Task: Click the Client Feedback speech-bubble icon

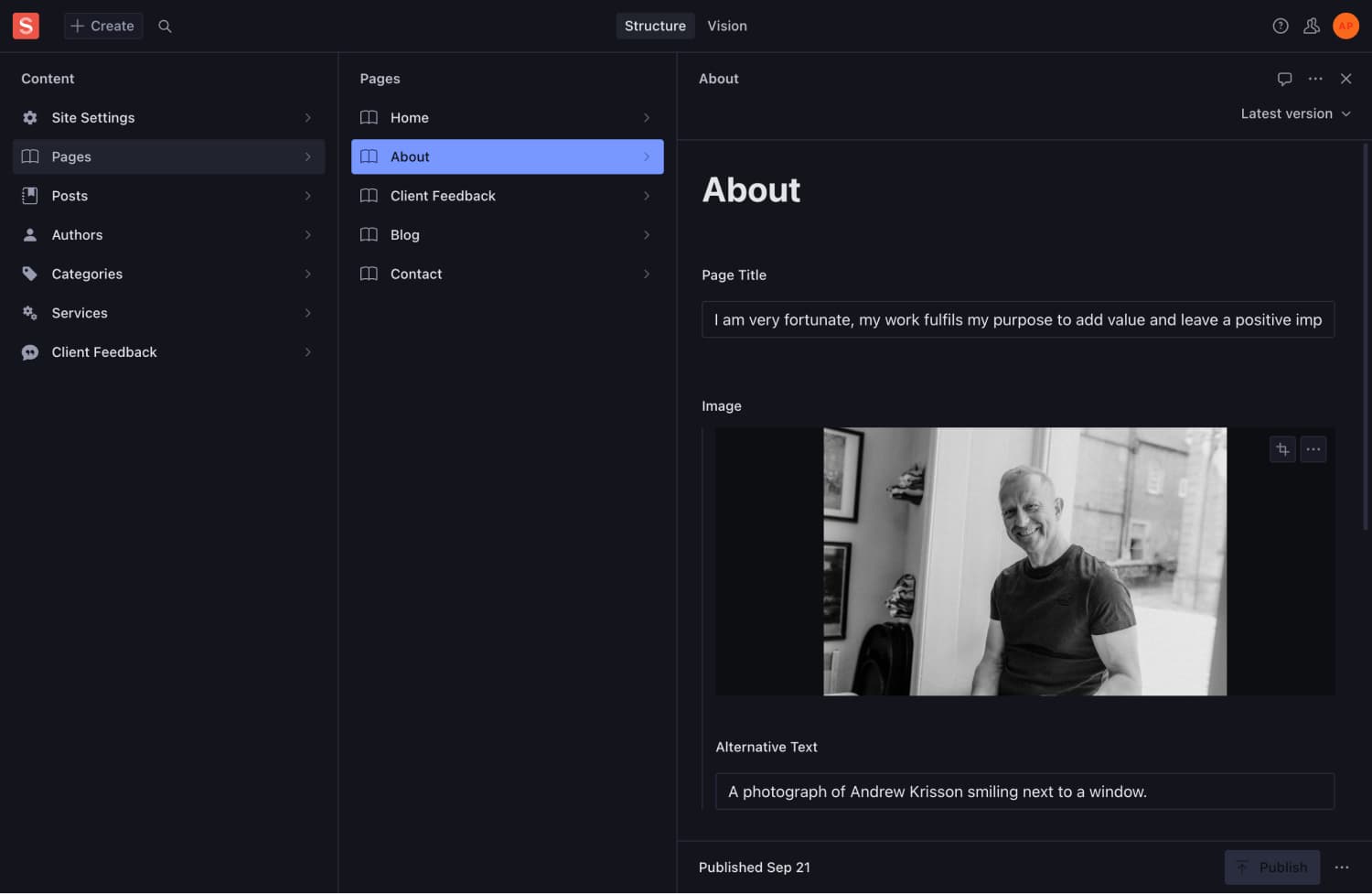Action: 29,351
